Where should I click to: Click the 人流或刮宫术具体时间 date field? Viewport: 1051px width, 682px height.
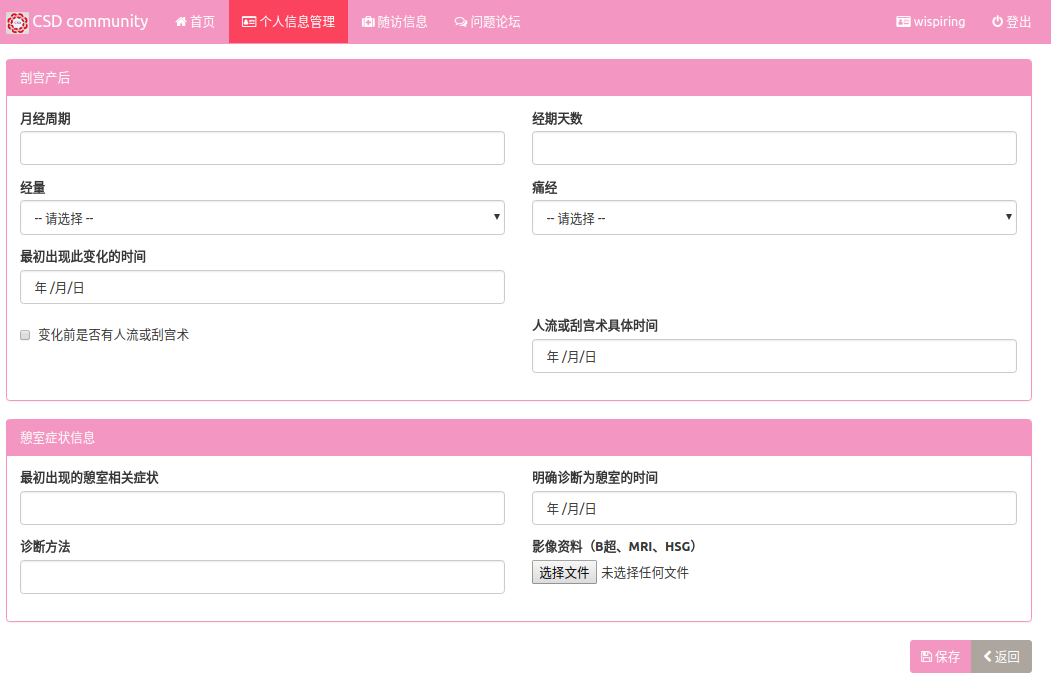click(x=774, y=357)
